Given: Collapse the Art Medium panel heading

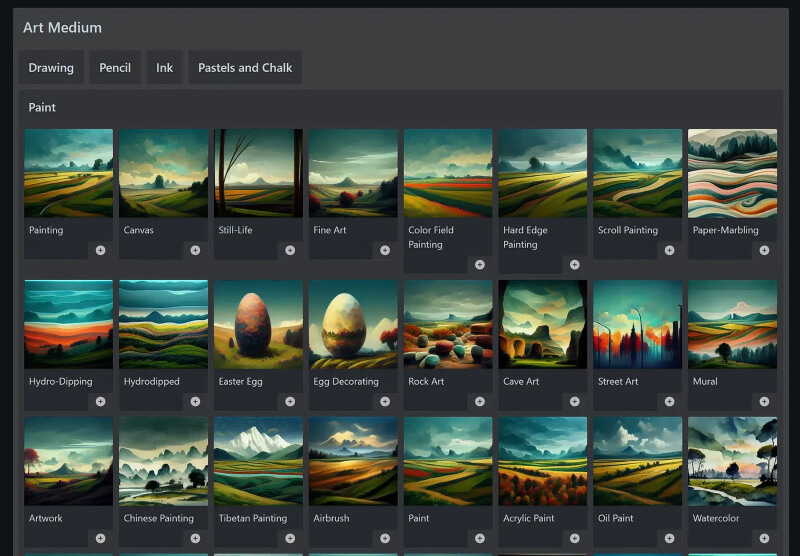Looking at the screenshot, I should click(x=62, y=28).
